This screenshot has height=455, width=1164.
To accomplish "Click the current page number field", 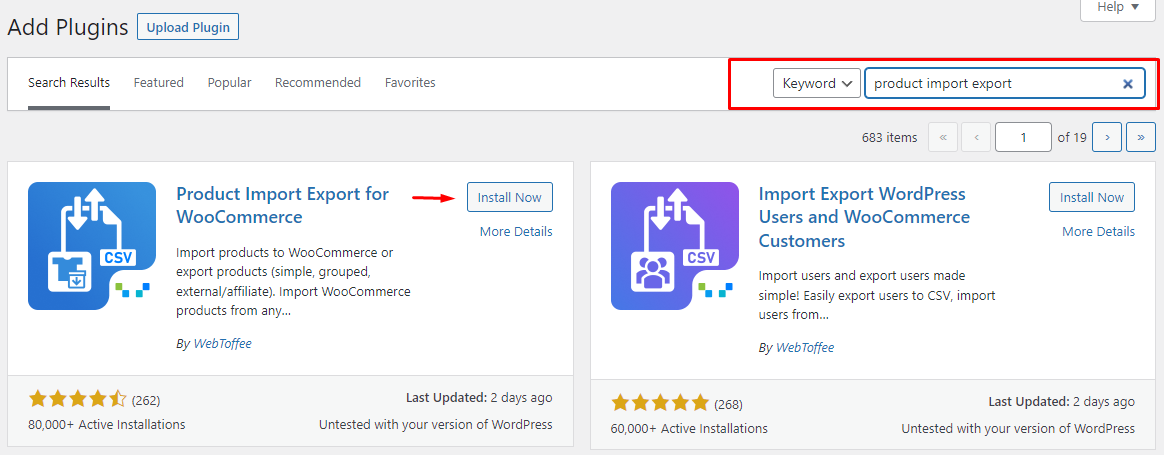I will [x=1023, y=137].
